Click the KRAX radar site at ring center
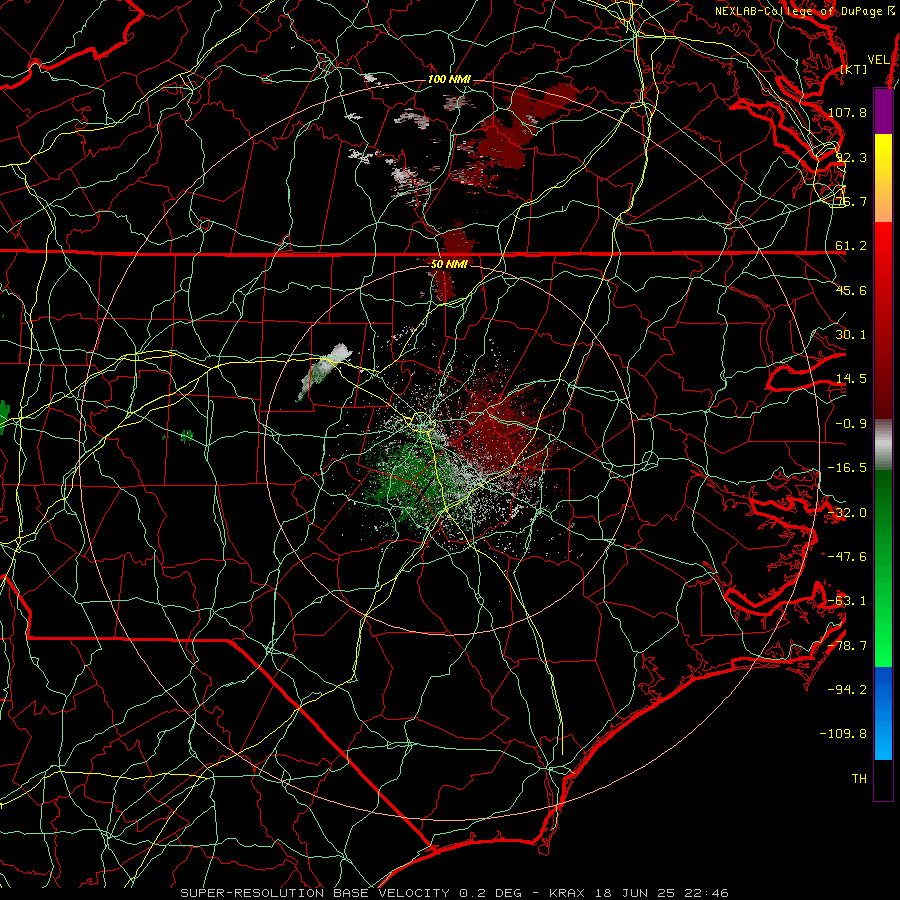Viewport: 900px width, 900px height. coord(449,449)
